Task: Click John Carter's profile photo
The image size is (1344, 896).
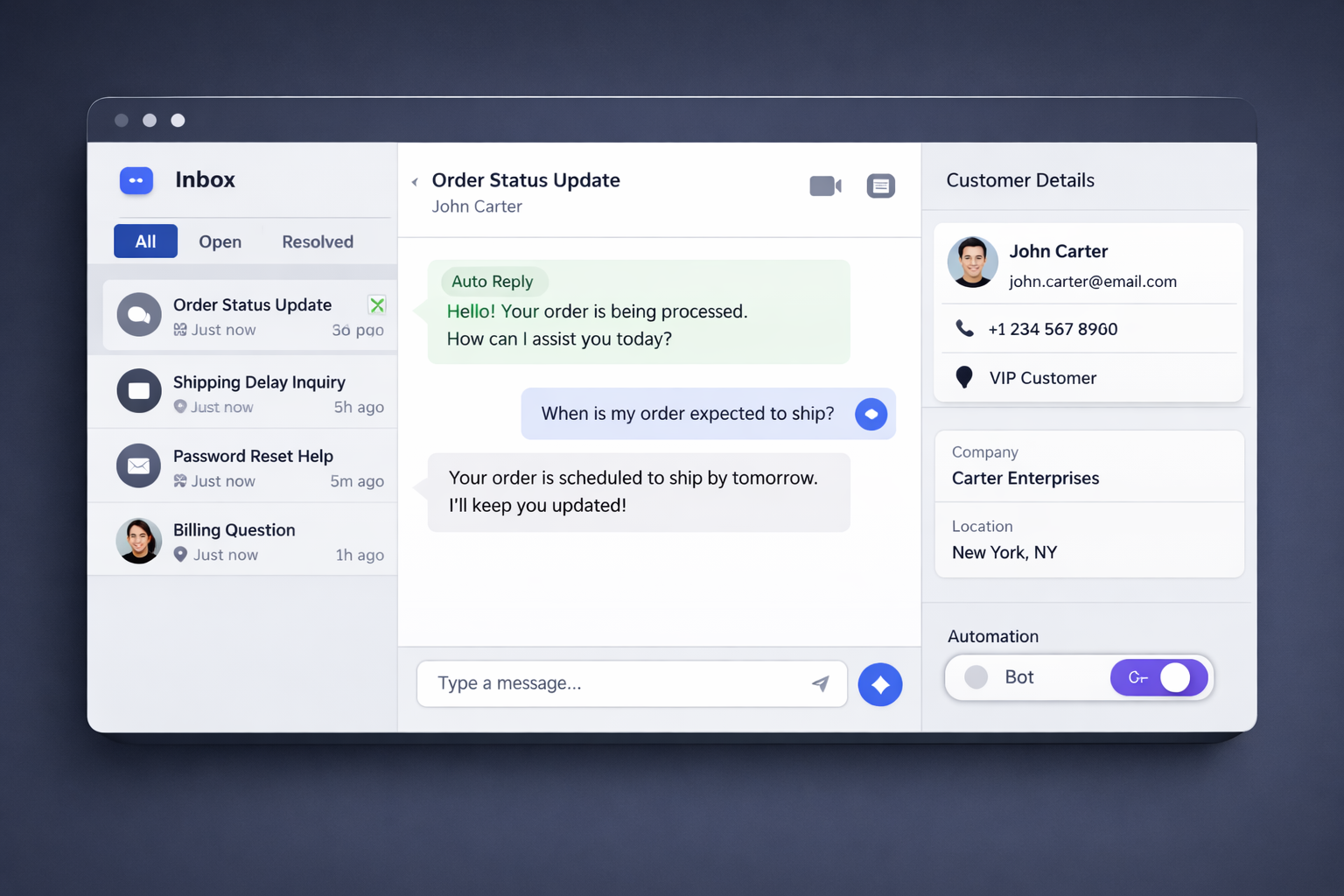Action: coord(973,262)
